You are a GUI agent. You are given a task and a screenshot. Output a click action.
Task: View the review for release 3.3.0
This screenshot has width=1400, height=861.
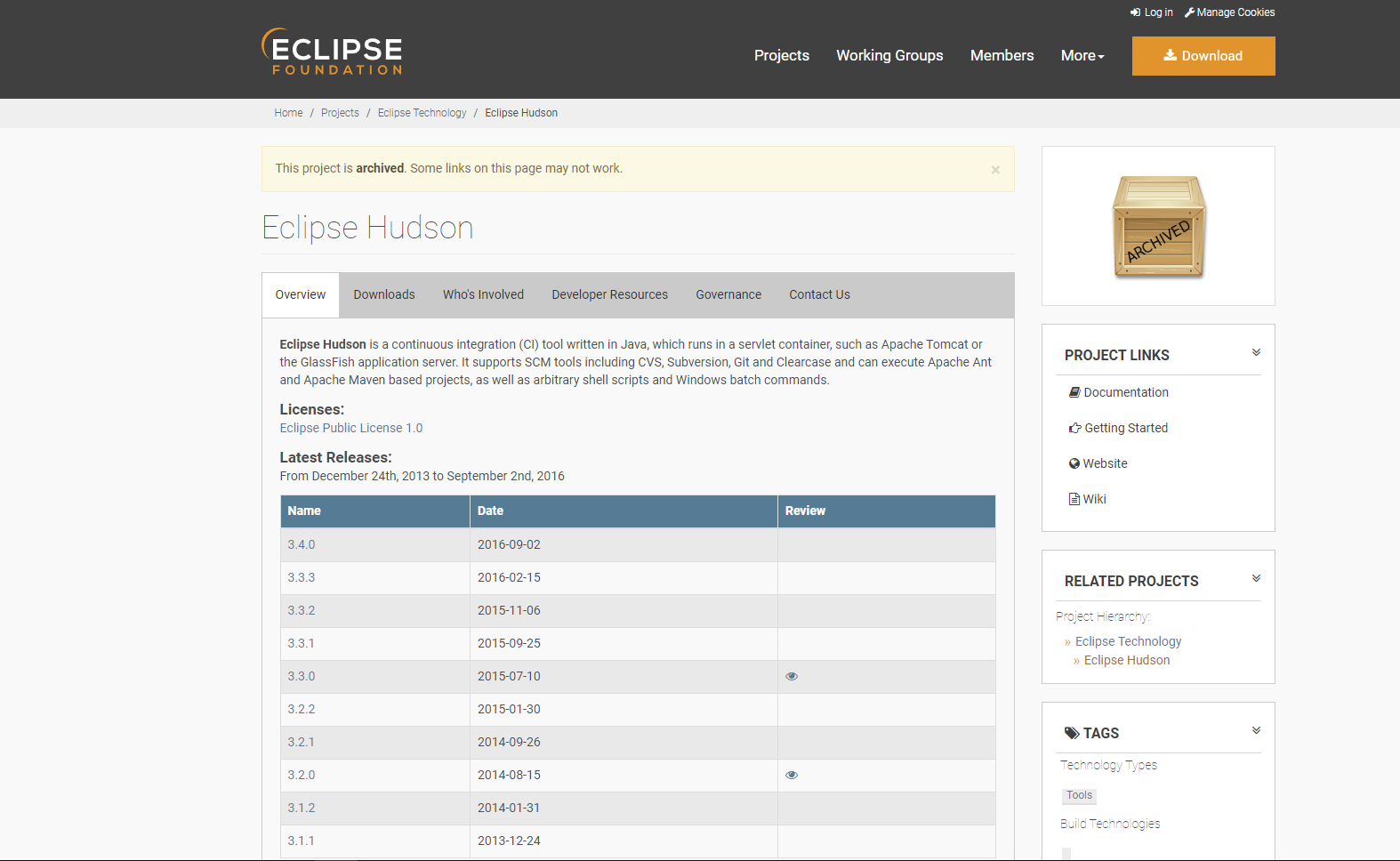792,676
